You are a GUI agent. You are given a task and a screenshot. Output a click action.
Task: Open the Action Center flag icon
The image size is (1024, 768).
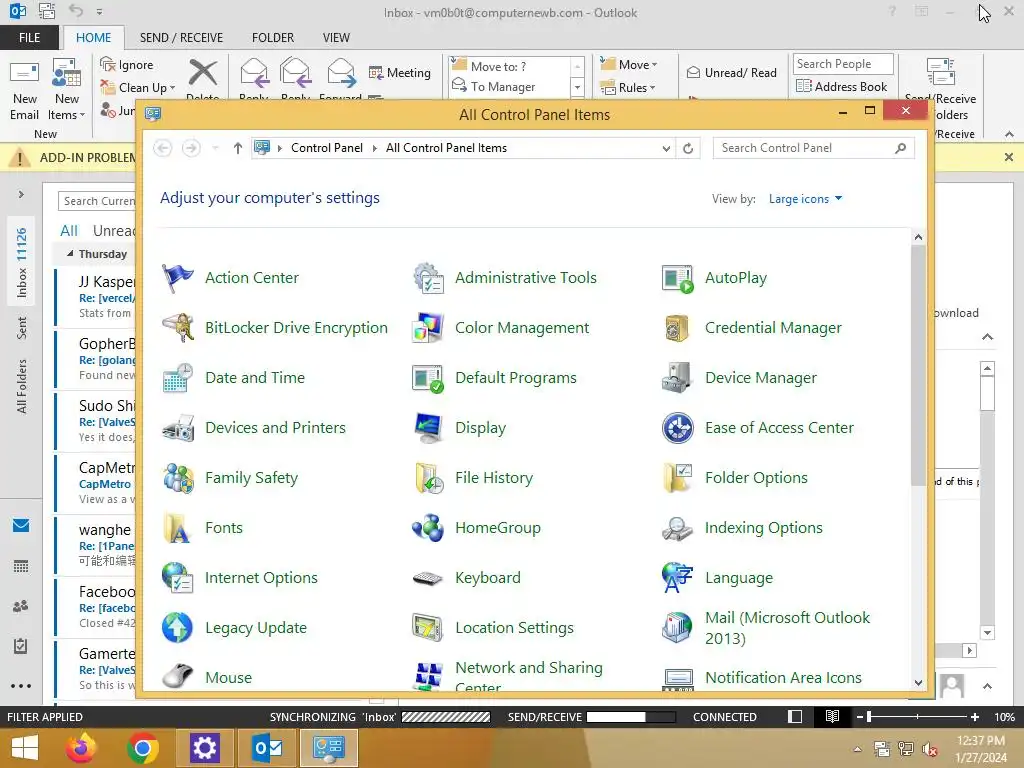tap(178, 278)
